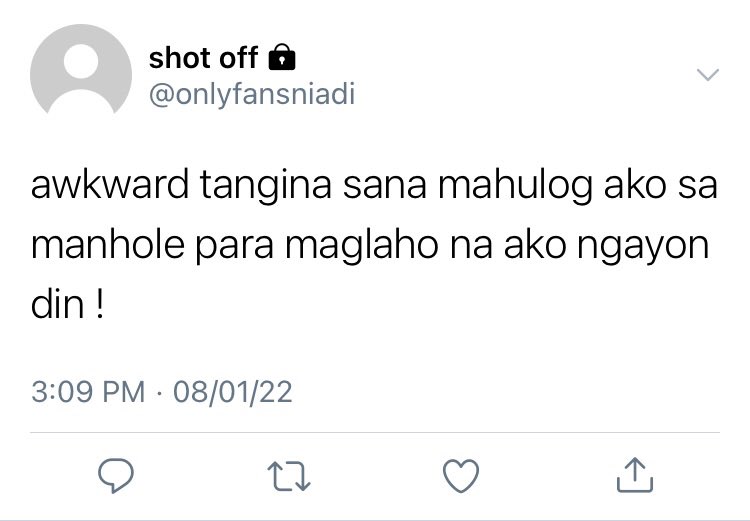Open the gray default profile avatar
750x521 pixels.
click(81, 69)
